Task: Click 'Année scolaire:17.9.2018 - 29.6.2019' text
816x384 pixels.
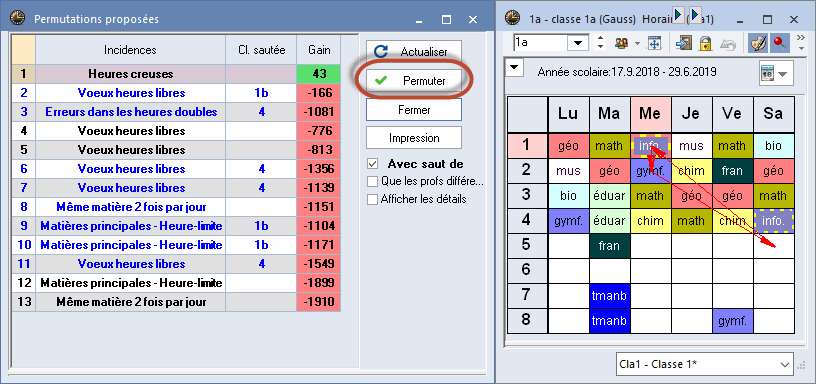Action: click(x=627, y=72)
